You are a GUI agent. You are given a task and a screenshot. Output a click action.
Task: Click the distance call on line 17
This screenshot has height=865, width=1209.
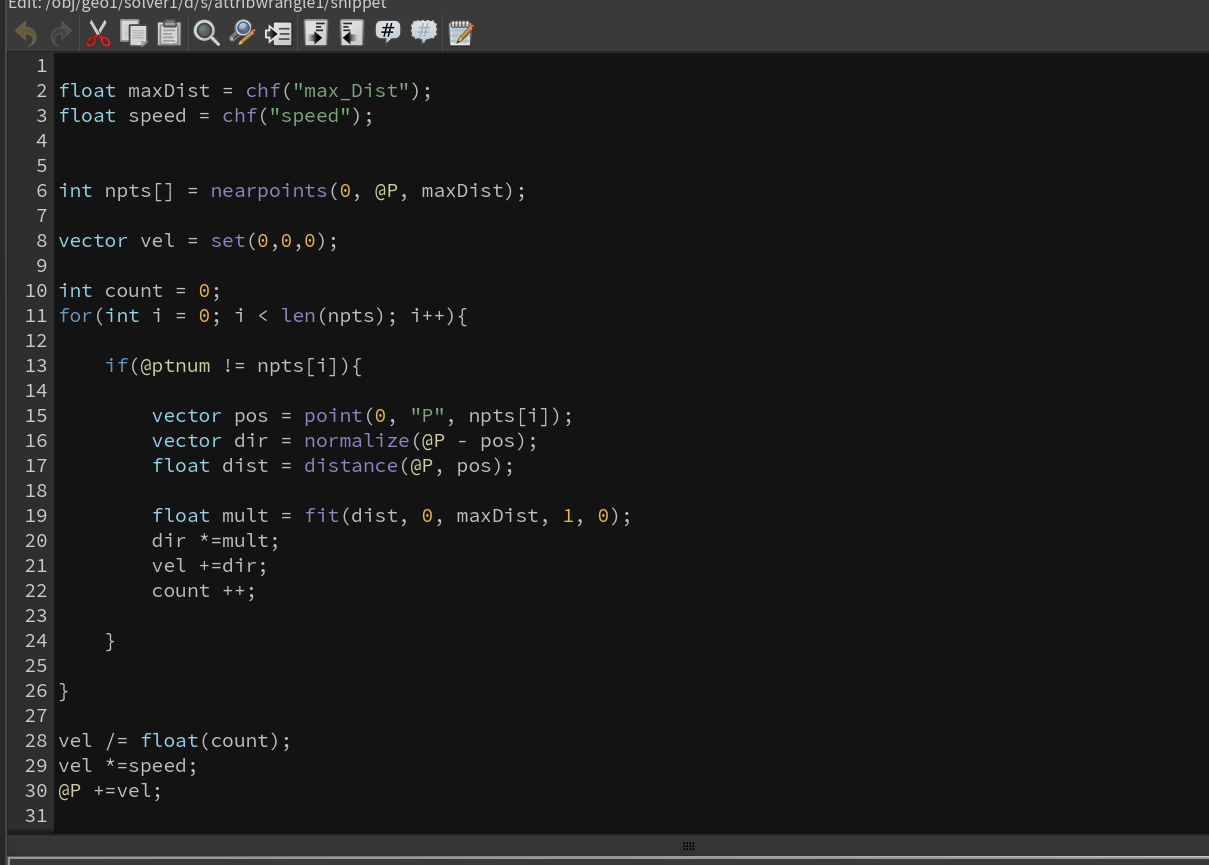click(409, 466)
